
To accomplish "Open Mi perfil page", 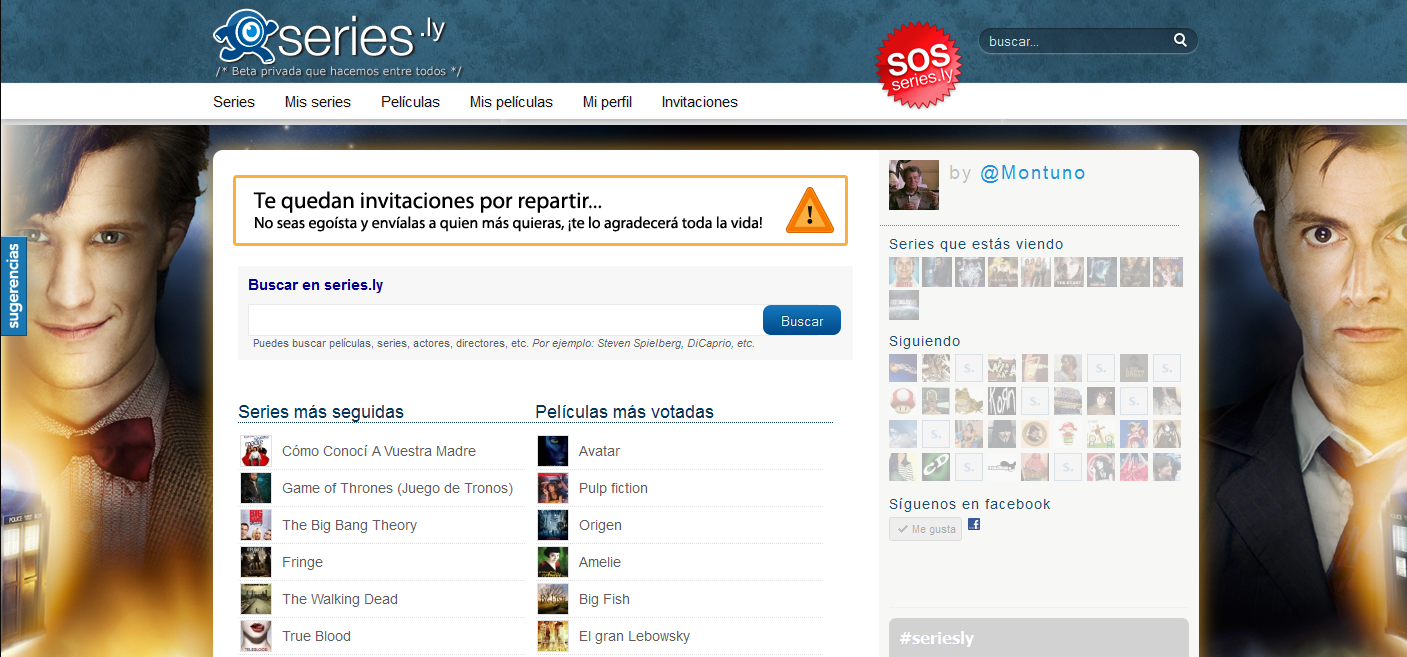I will [x=607, y=102].
